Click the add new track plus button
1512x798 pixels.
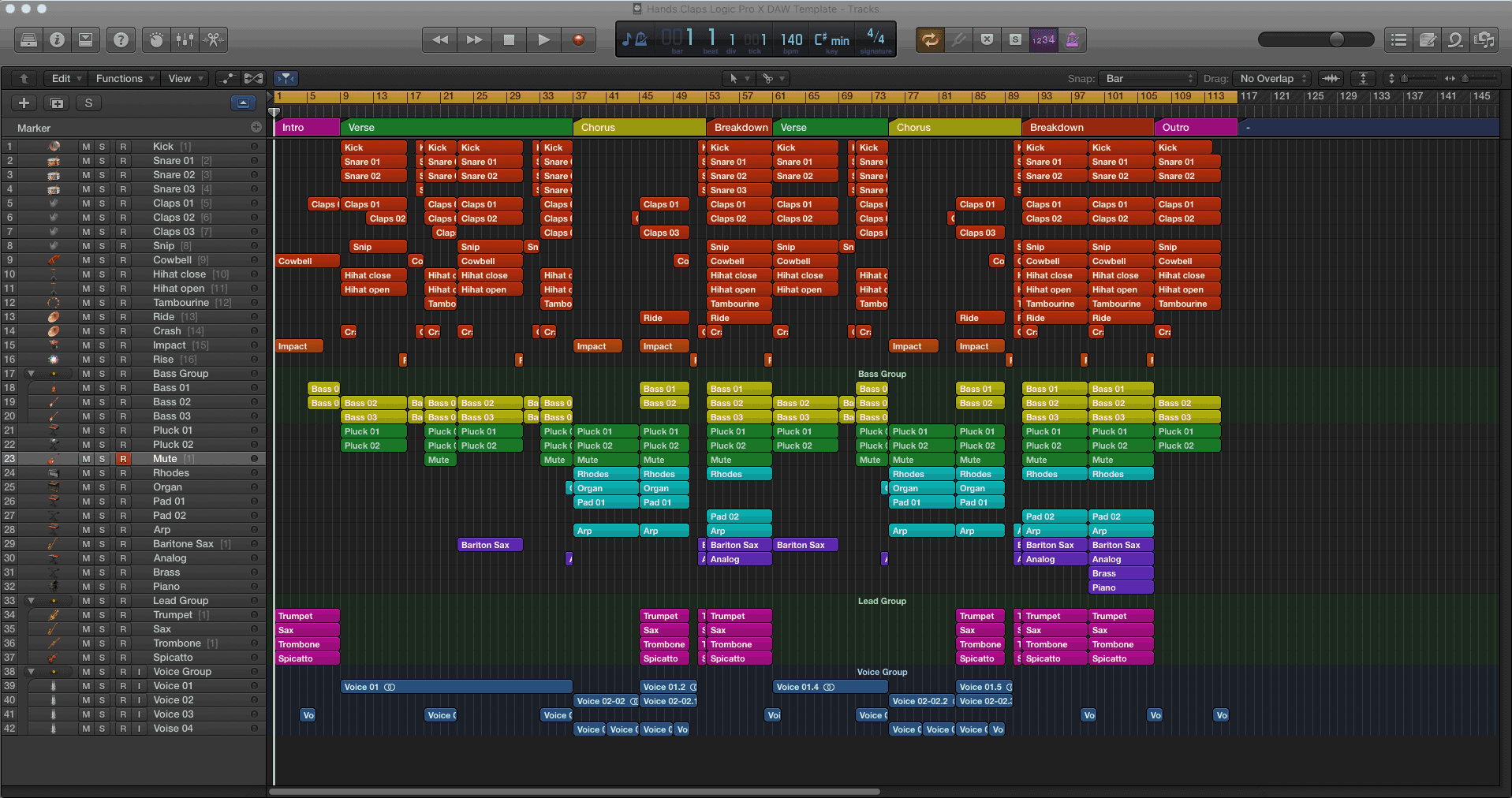(x=23, y=103)
